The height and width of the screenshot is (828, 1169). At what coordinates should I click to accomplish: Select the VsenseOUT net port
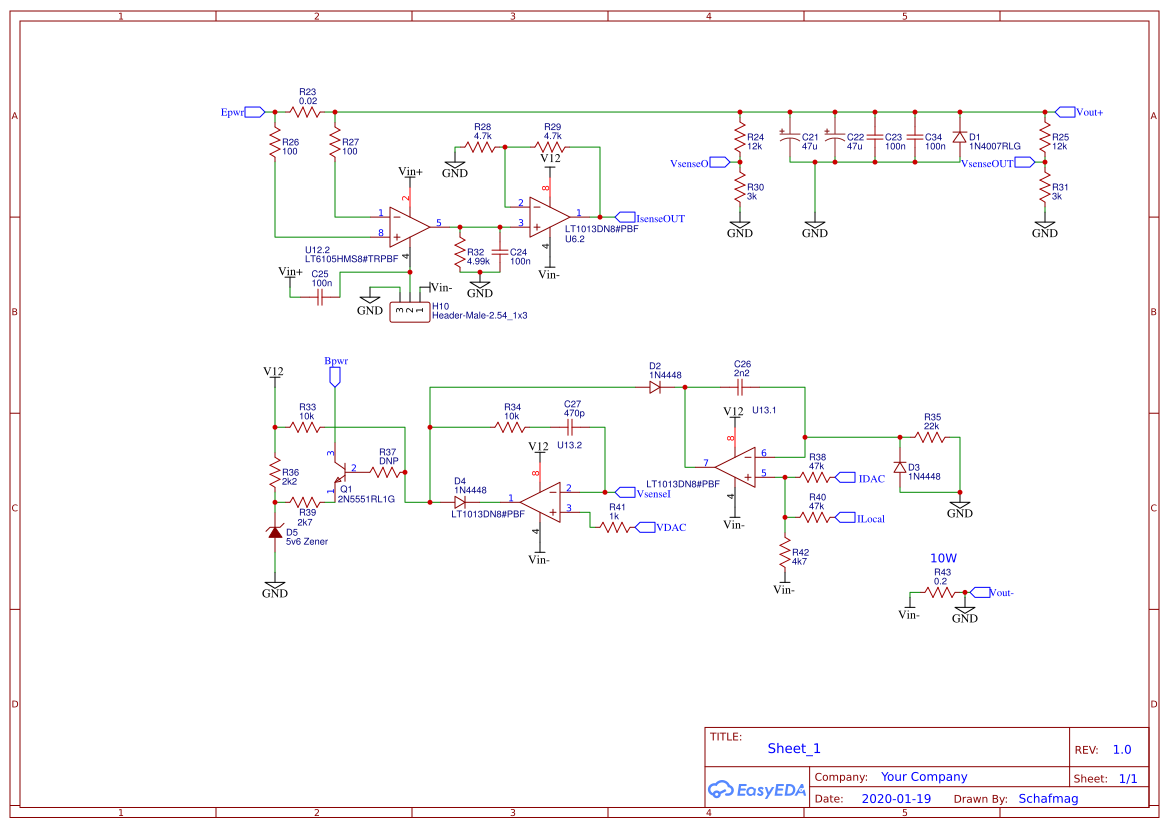(x=1025, y=162)
